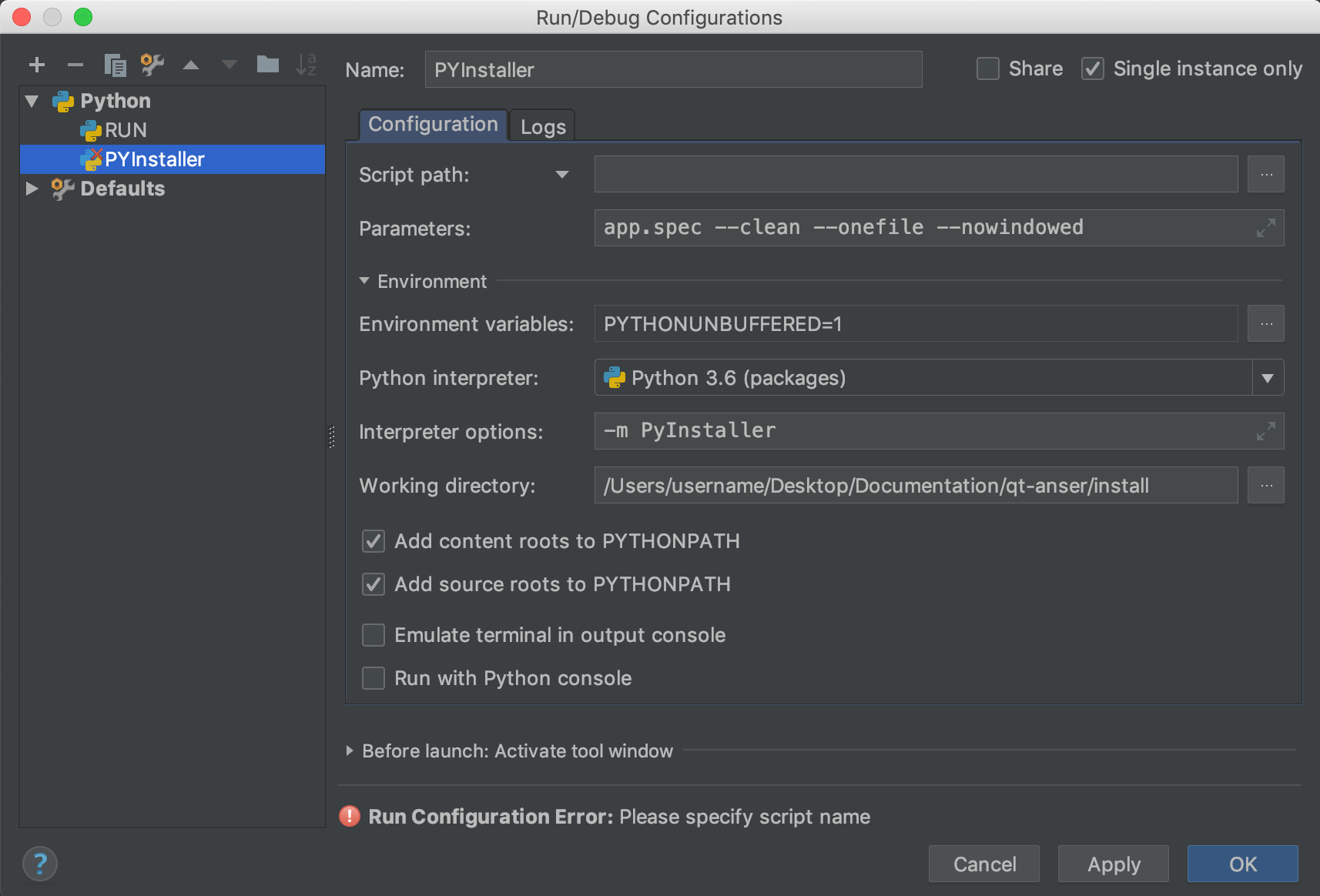Click the Name input field
The width and height of the screenshot is (1320, 896).
(x=673, y=69)
